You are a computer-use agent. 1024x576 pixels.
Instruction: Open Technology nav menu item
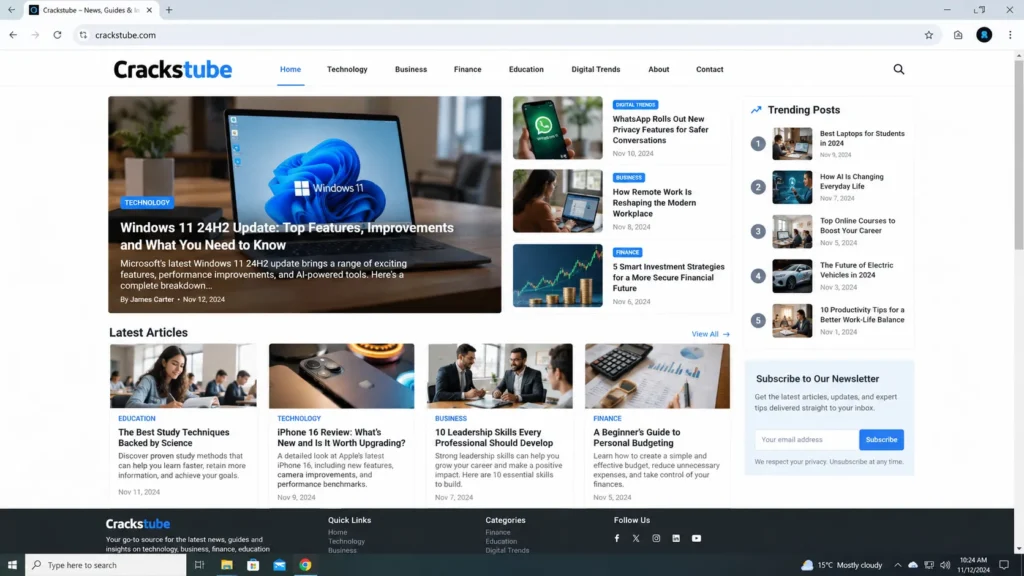347,69
